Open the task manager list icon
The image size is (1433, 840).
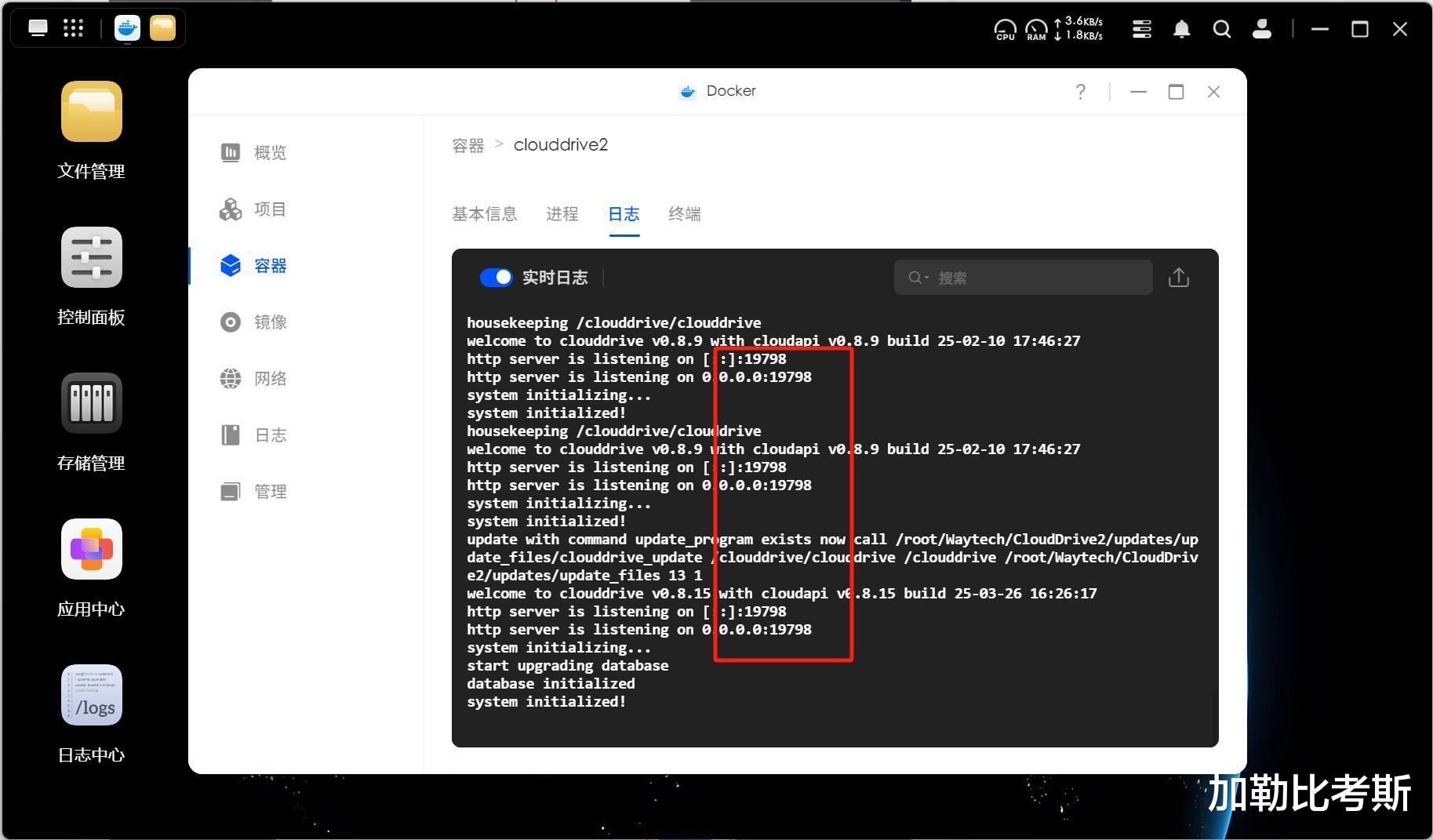coord(1142,29)
